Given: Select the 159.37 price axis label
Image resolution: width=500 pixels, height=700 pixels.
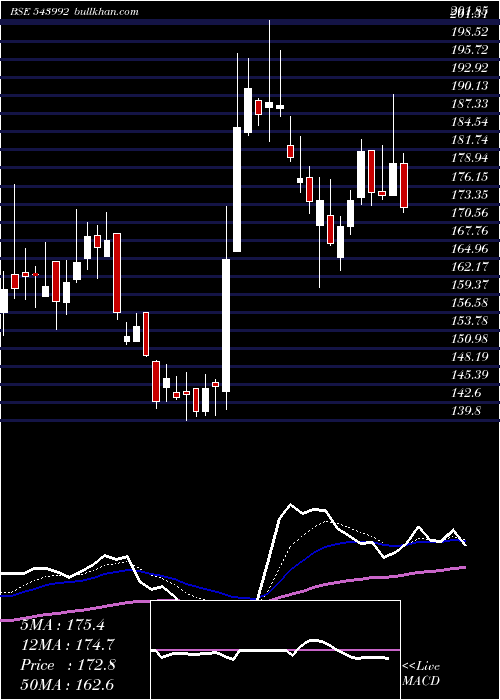Looking at the screenshot, I should [470, 285].
